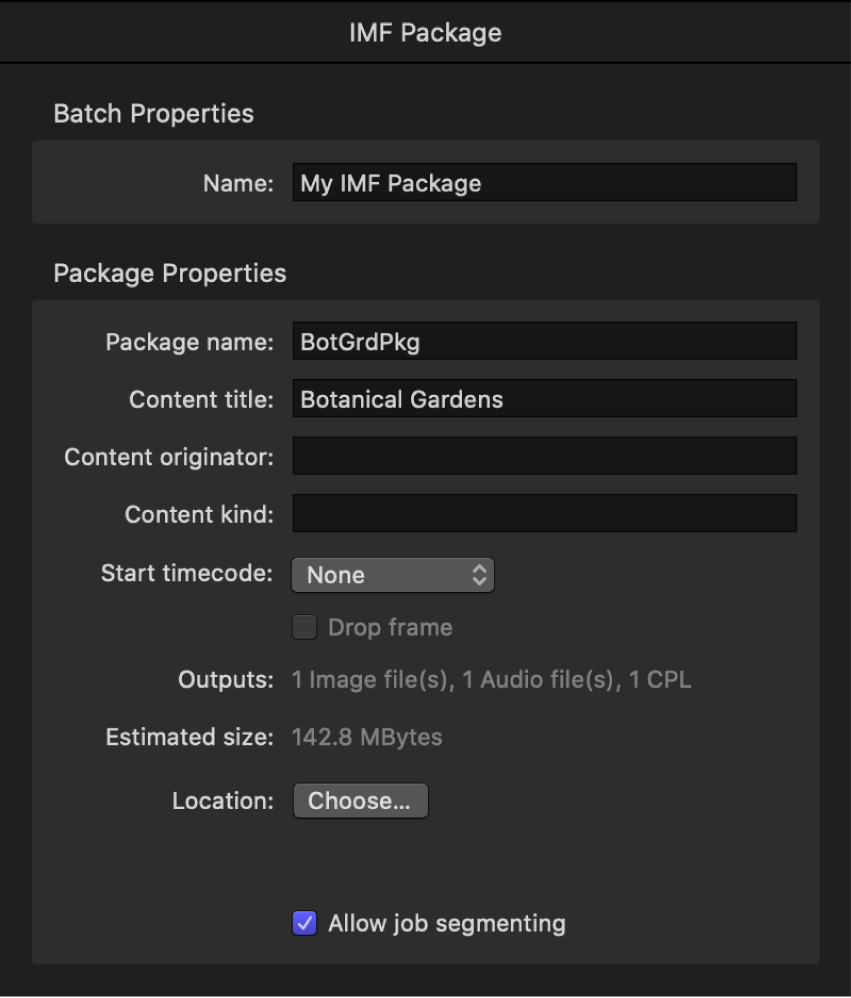This screenshot has width=851, height=998.
Task: Click the Botanical Gardens content title field
Action: (545, 398)
